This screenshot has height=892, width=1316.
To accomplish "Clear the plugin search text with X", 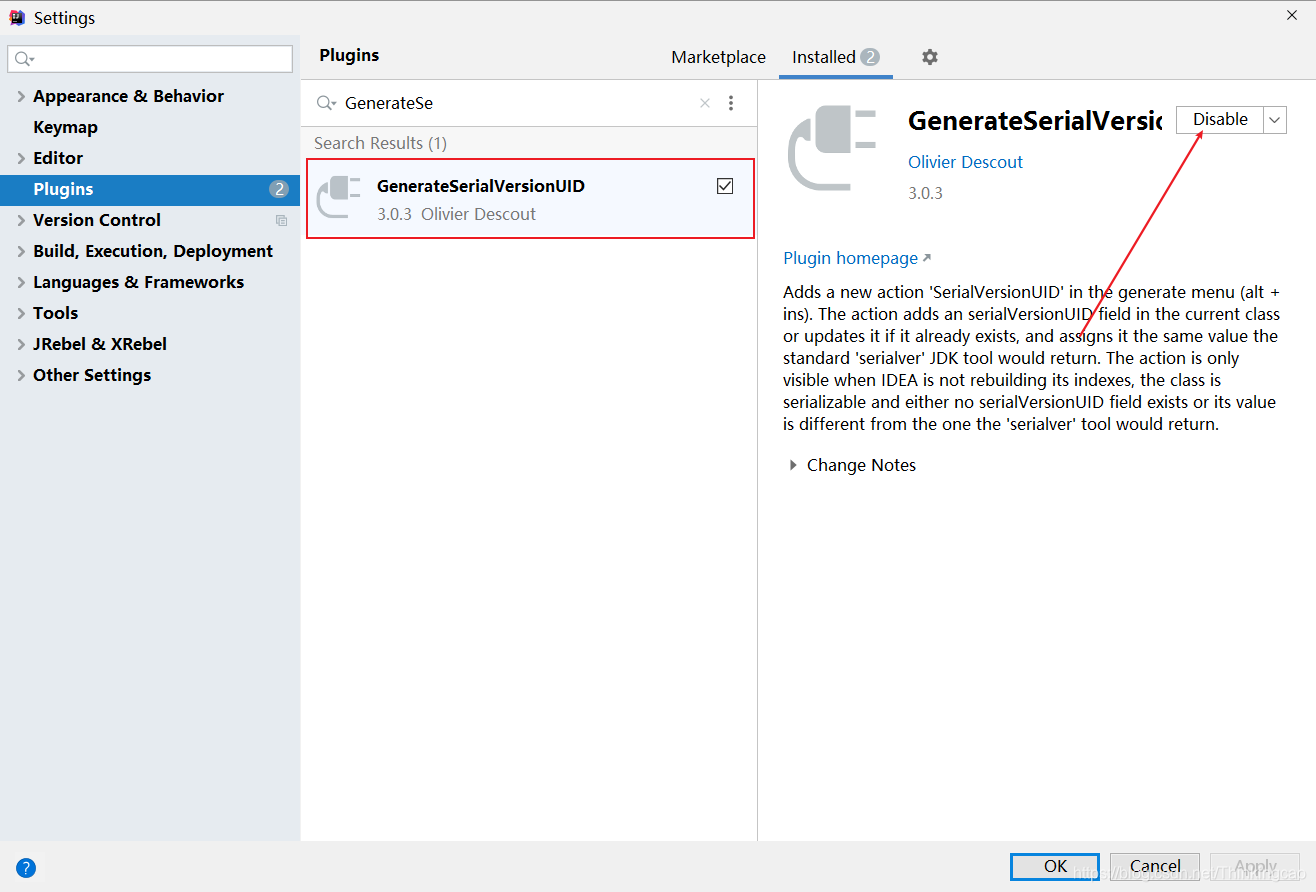I will (x=705, y=103).
